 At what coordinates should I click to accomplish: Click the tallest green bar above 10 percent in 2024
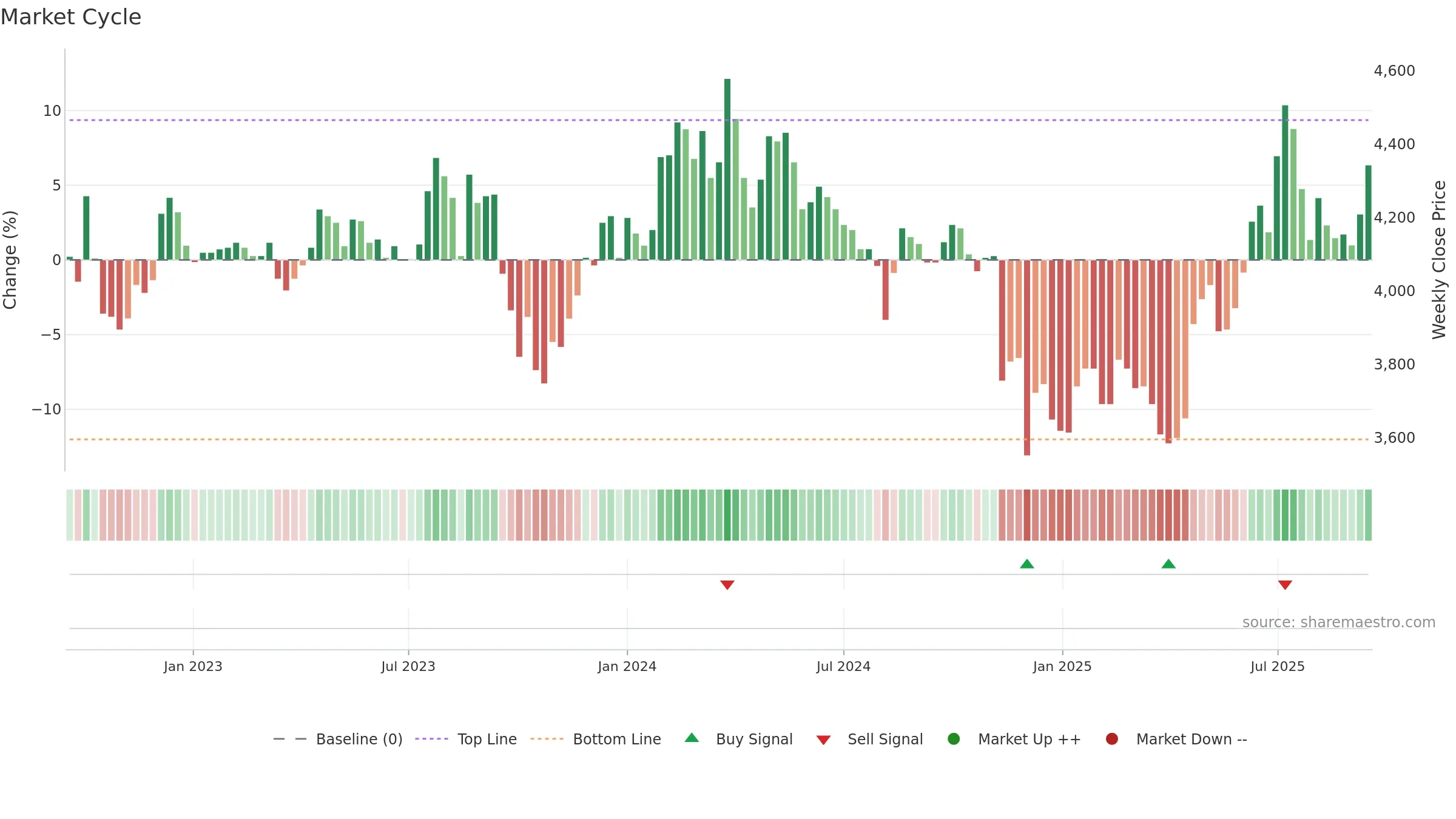727,169
